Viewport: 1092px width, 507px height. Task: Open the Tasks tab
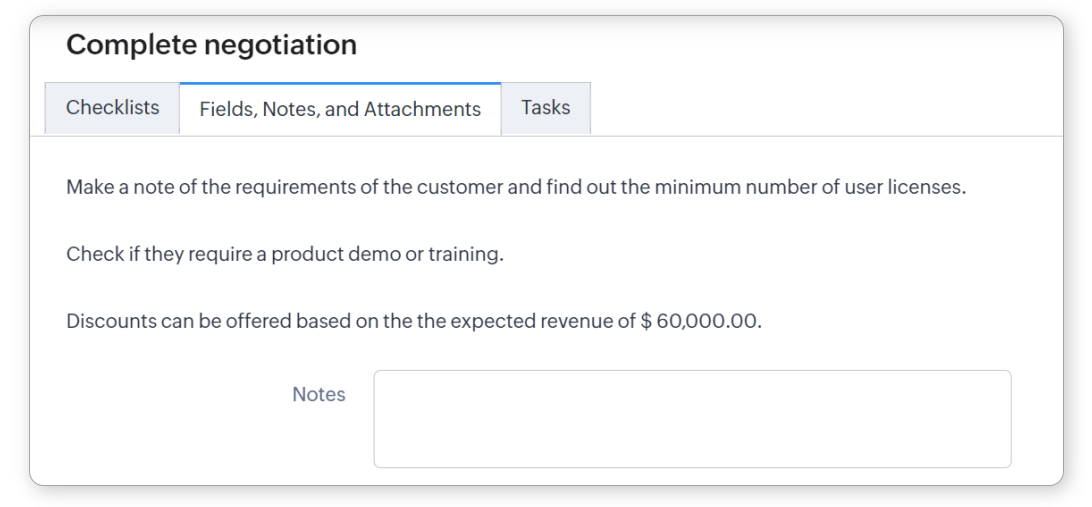[x=545, y=108]
